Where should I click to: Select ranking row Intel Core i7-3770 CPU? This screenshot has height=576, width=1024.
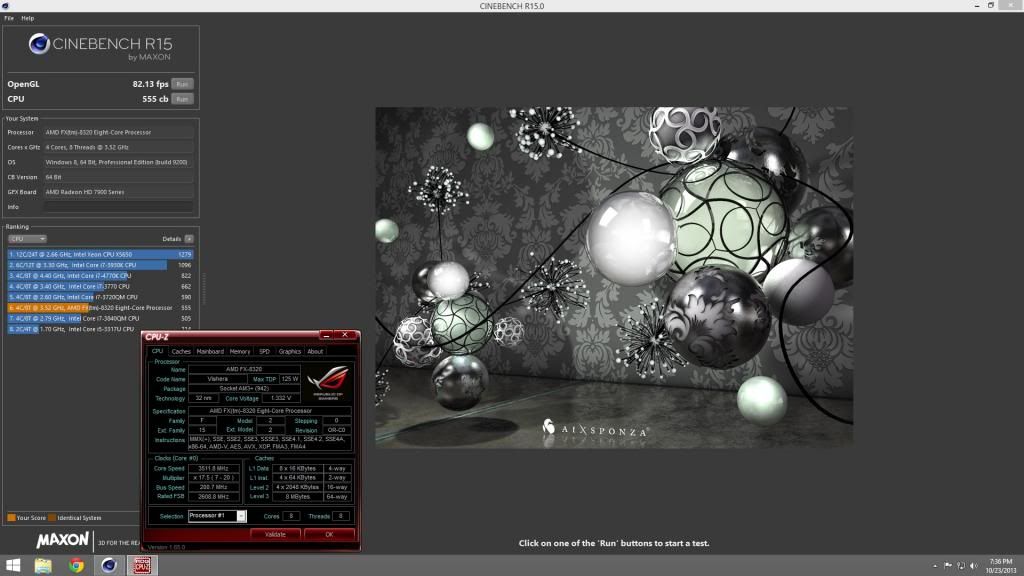point(101,286)
